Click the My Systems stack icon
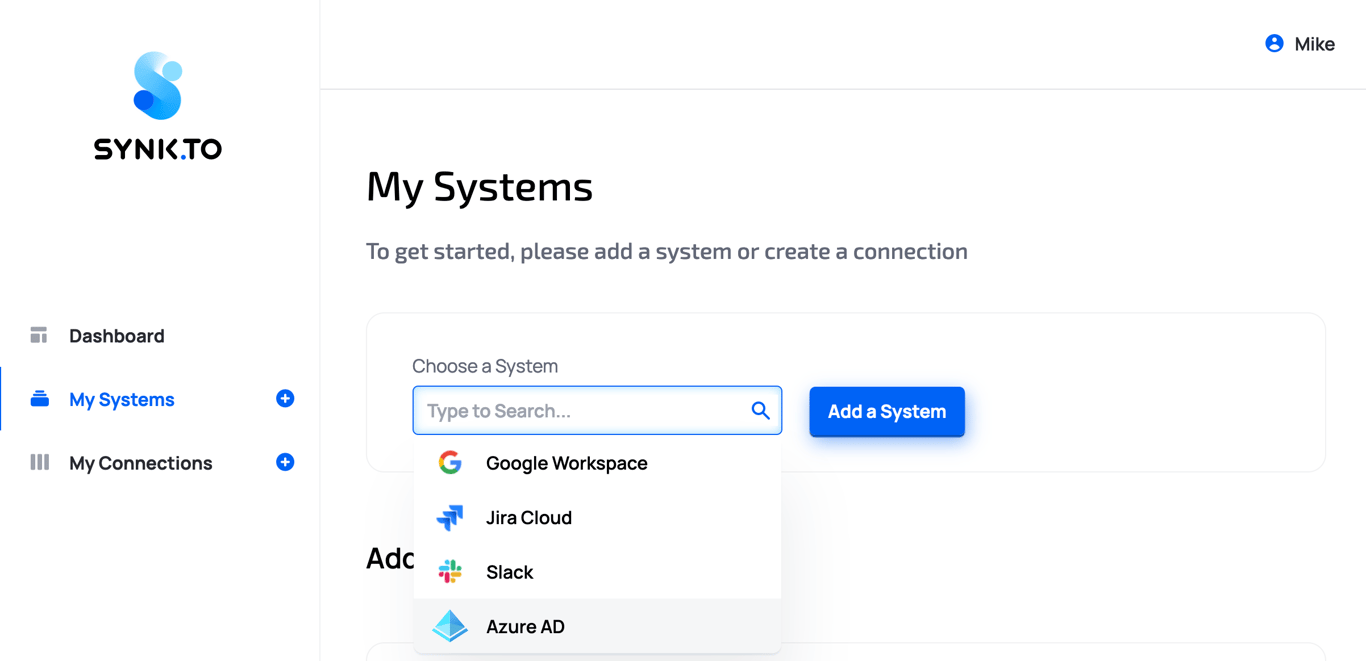The height and width of the screenshot is (661, 1366). coord(39,399)
